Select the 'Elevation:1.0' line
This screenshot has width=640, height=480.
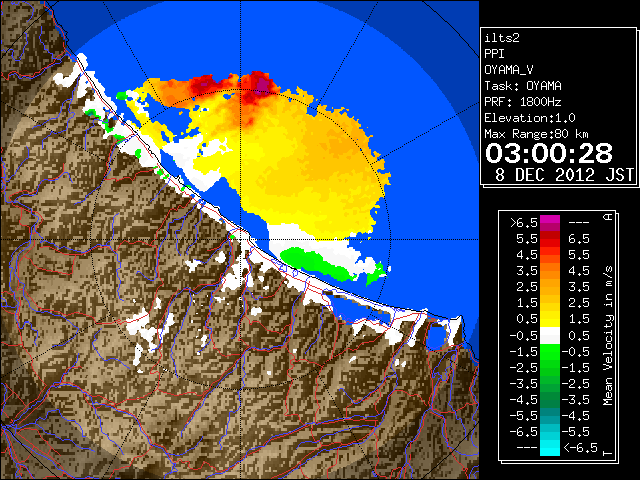point(530,118)
